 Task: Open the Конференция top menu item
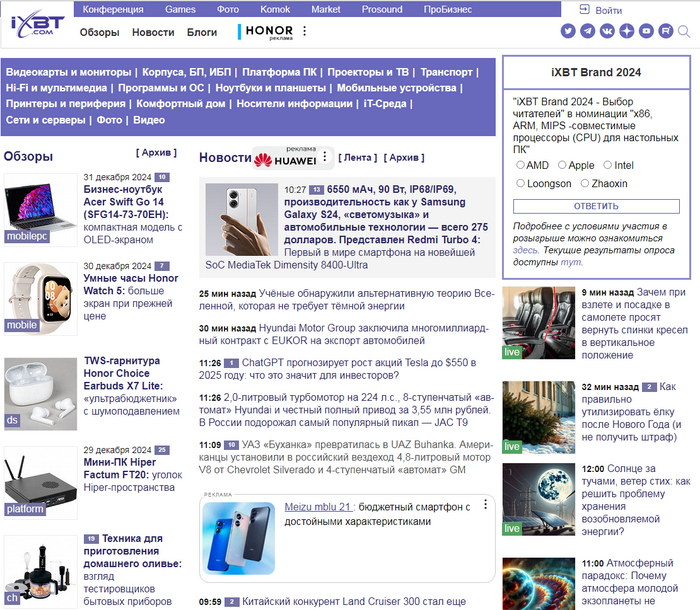[x=113, y=9]
